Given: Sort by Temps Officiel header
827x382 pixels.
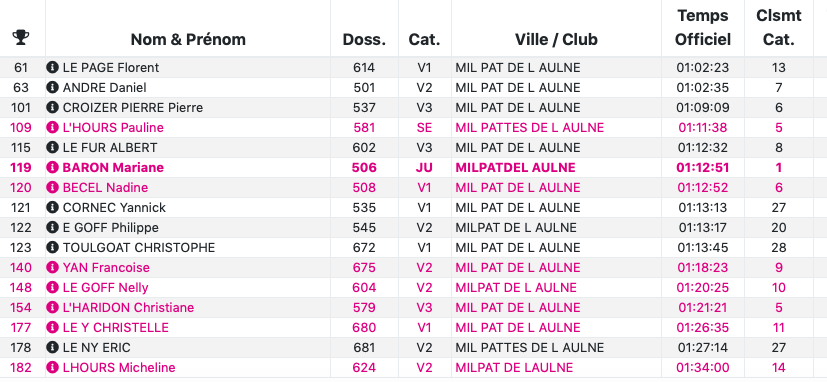Looking at the screenshot, I should pyautogui.click(x=703, y=27).
